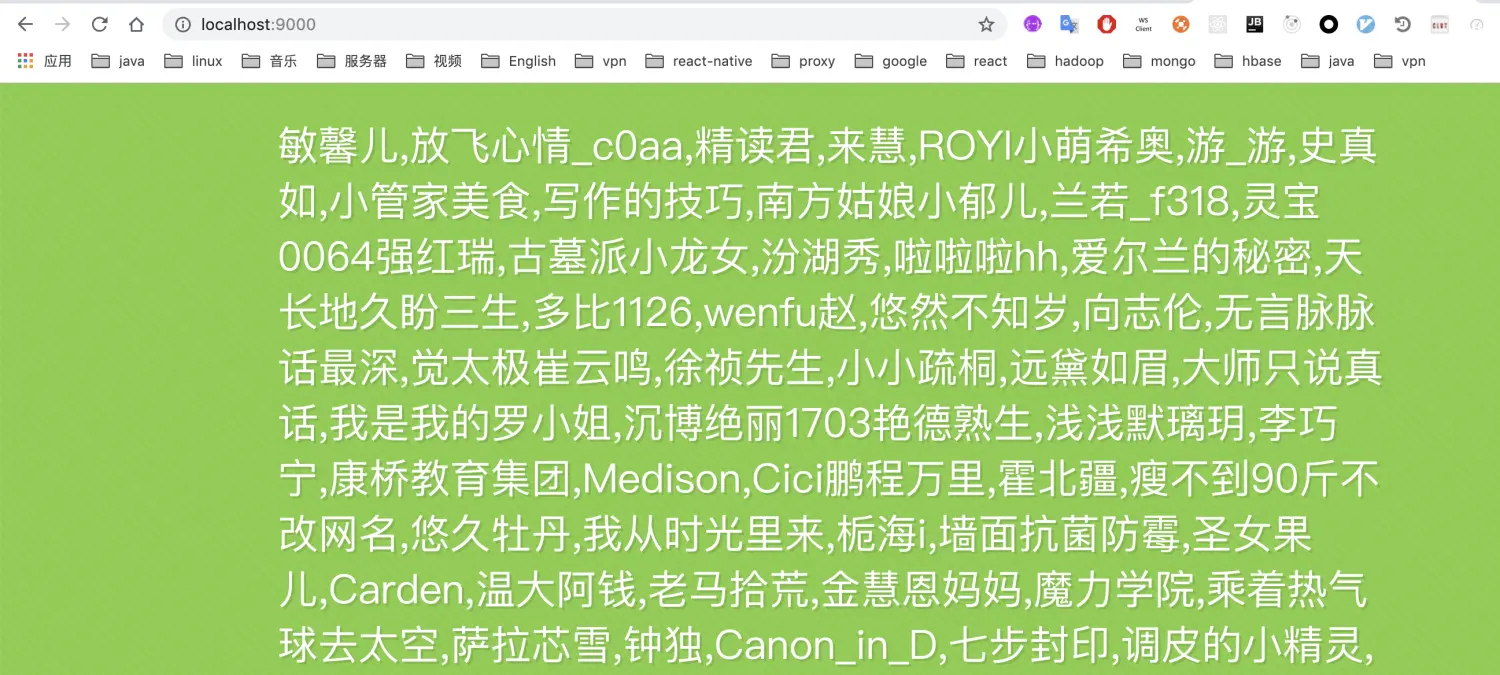Open the purple round face extension
The height and width of the screenshot is (675, 1500).
[1033, 24]
